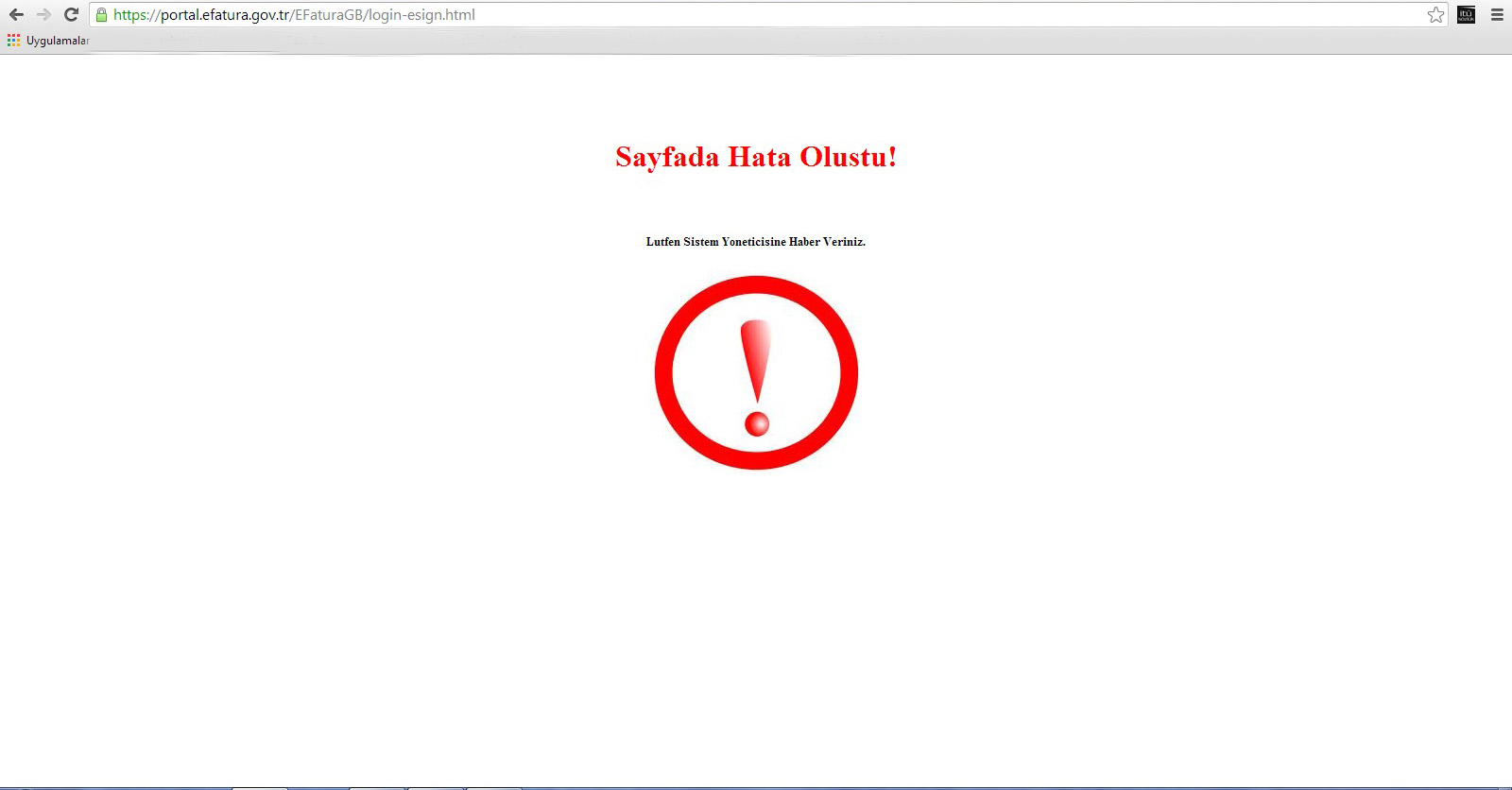Click the forward navigation arrow
Viewport: 1512px width, 790px height.
coord(43,14)
